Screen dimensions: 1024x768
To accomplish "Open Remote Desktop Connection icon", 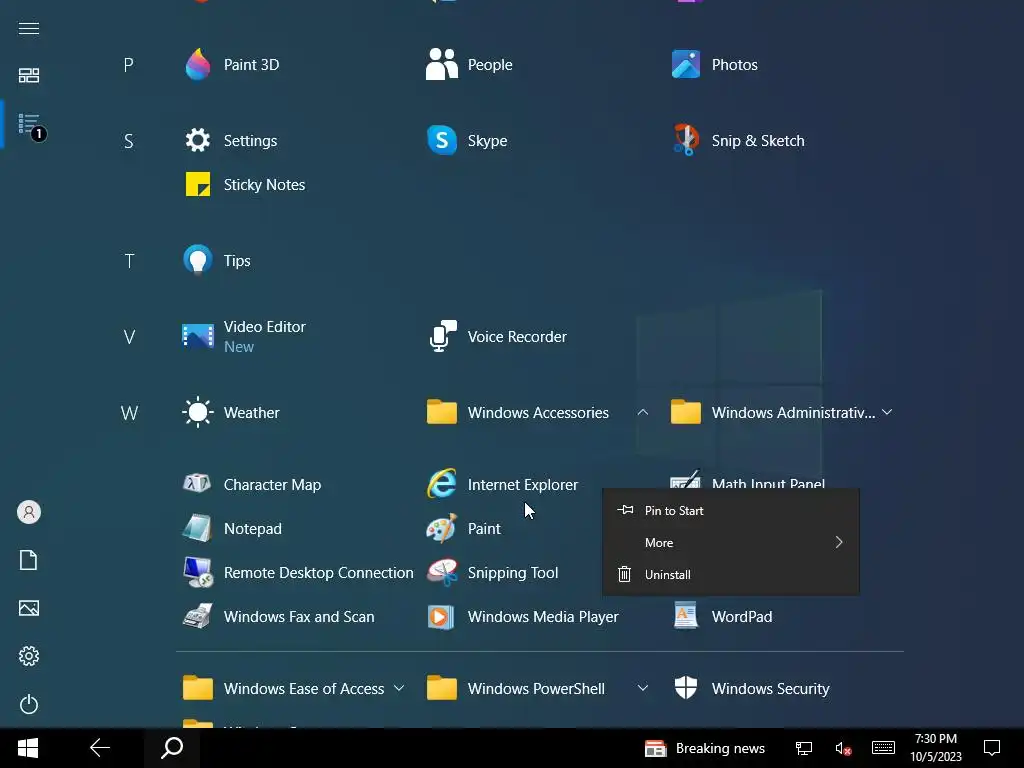I will (x=198, y=573).
